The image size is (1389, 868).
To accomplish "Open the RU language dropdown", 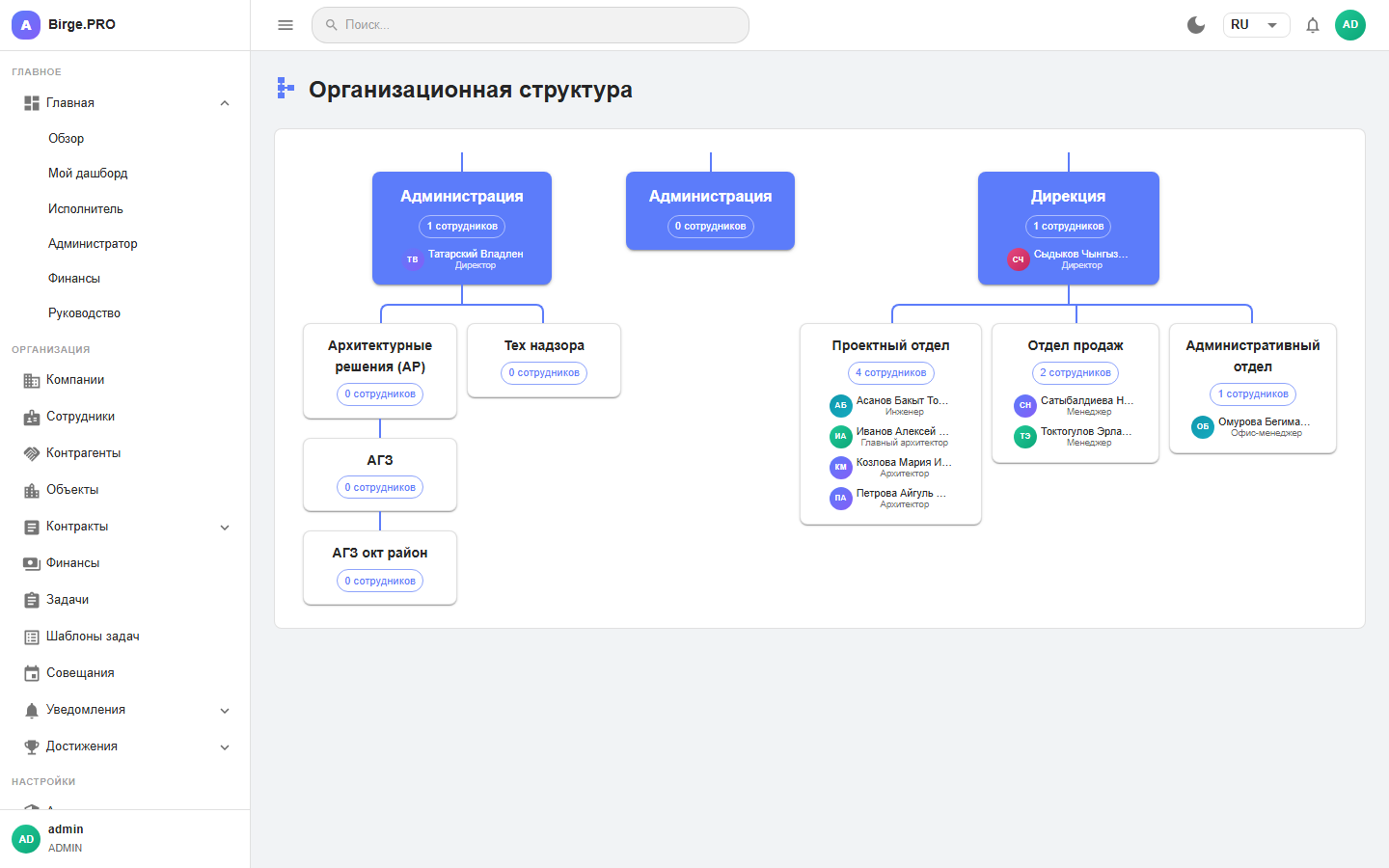I will [1256, 25].
